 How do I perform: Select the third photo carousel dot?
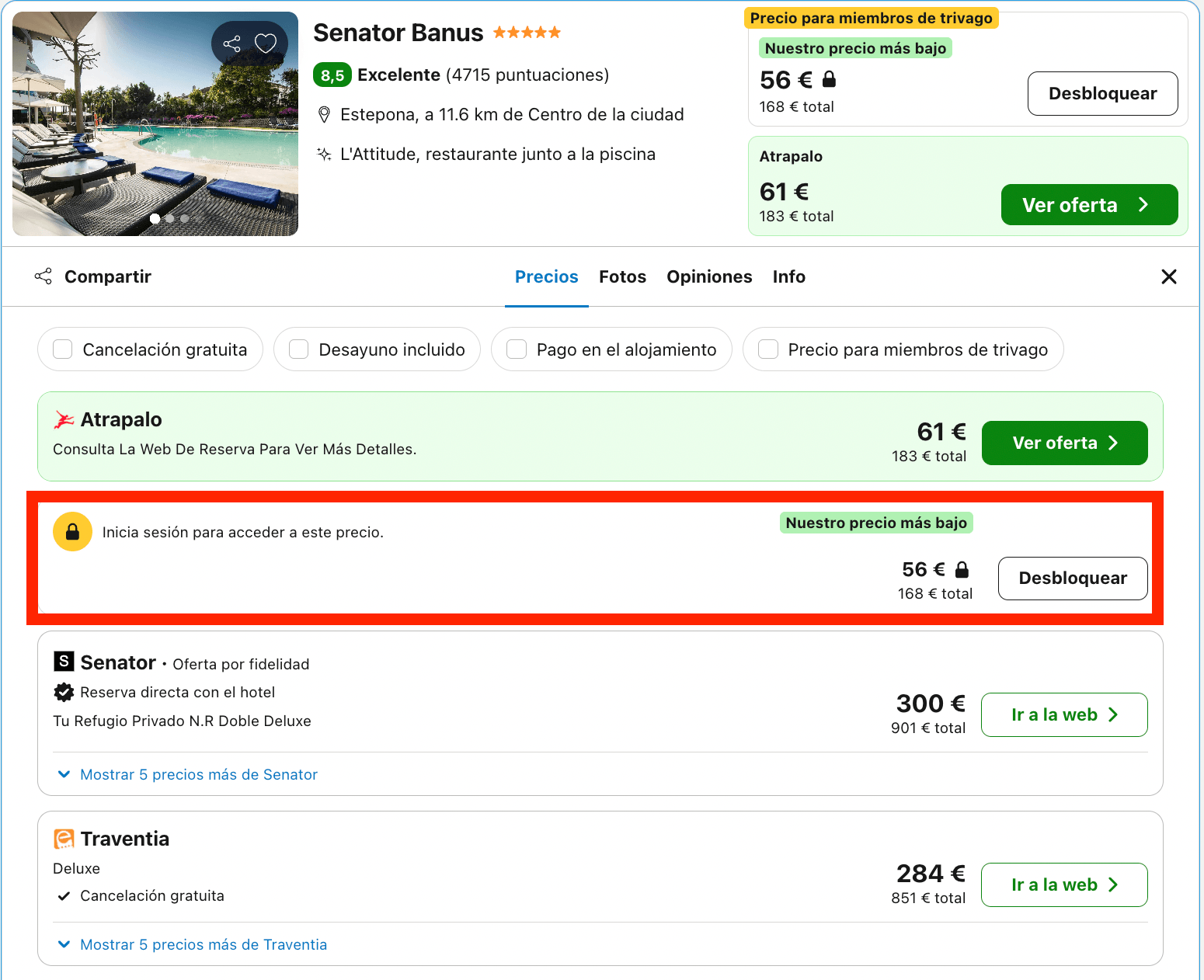click(x=184, y=218)
